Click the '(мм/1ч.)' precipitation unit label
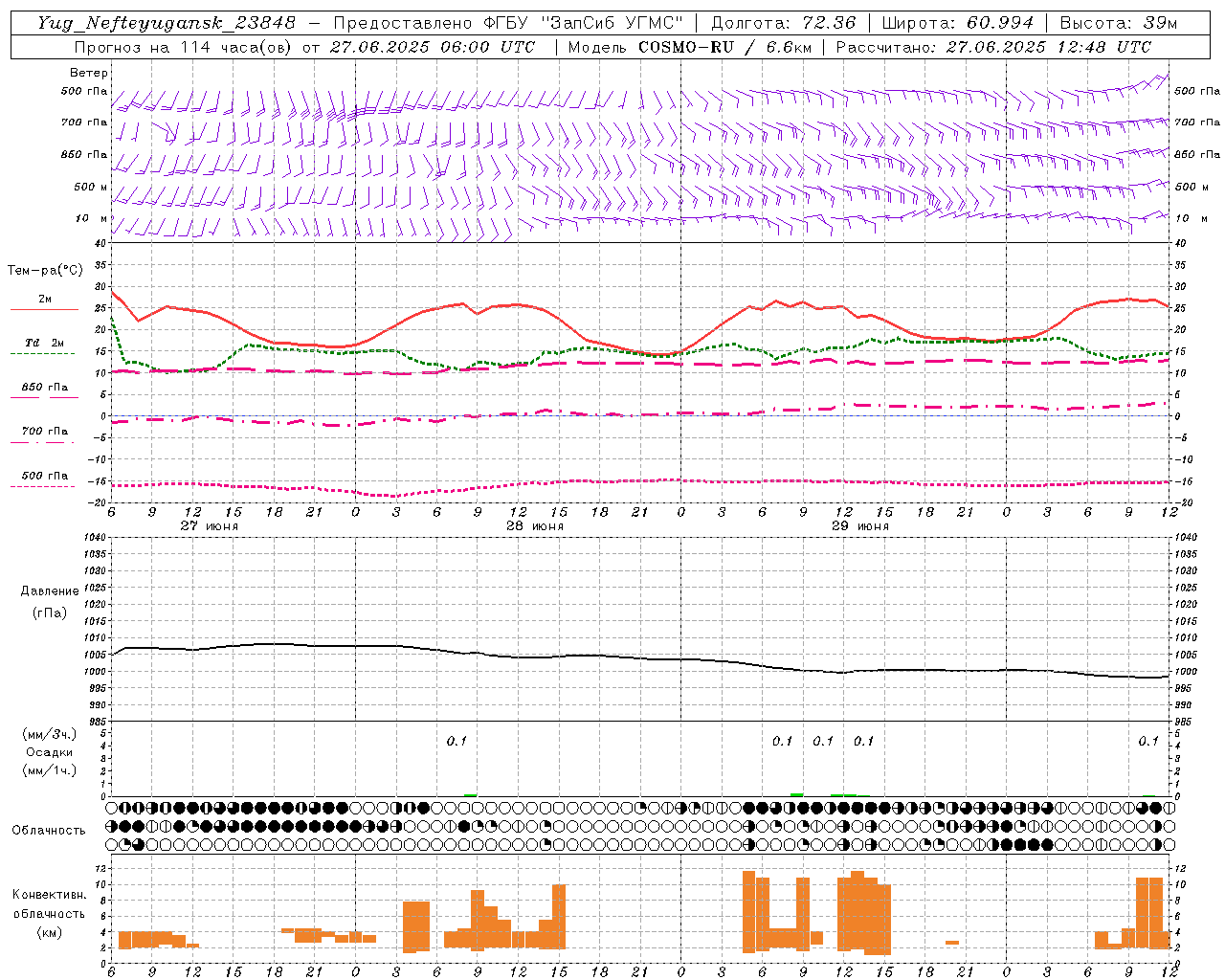Viewport: 1225px width, 980px height. (50, 770)
